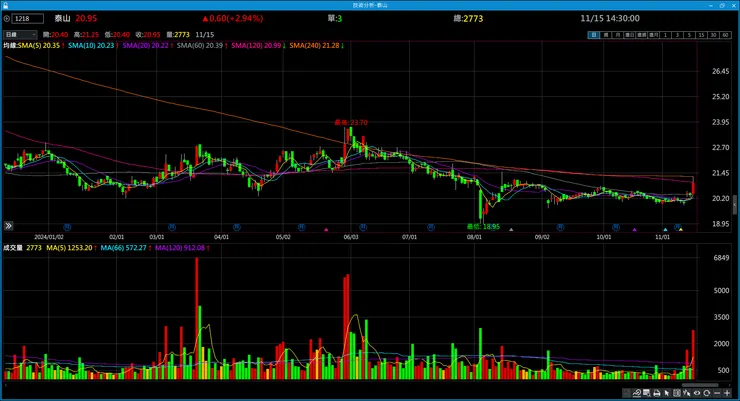Click the yellow triangle marker after 11/01
The image size is (740, 401).
pos(681,230)
